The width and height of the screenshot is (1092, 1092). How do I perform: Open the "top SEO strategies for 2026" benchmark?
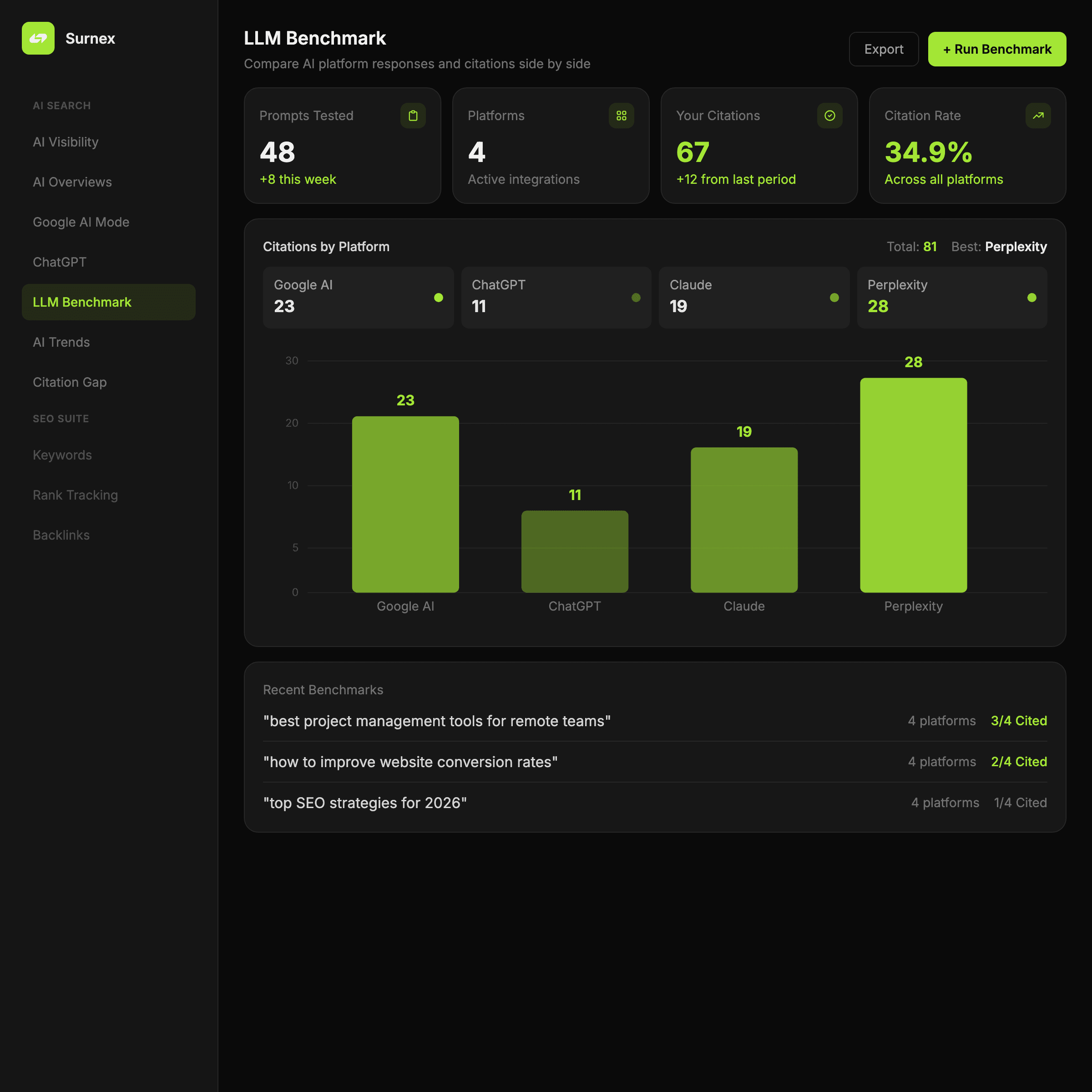click(364, 803)
